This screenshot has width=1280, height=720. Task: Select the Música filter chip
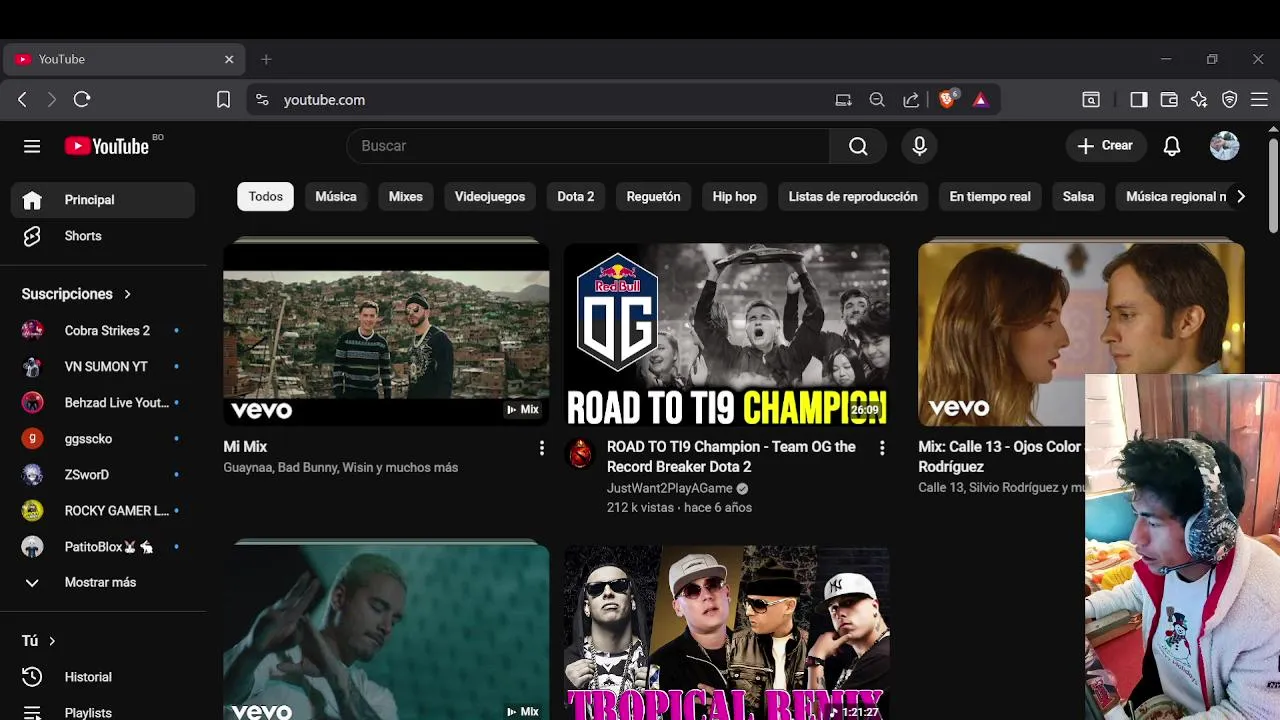[336, 197]
